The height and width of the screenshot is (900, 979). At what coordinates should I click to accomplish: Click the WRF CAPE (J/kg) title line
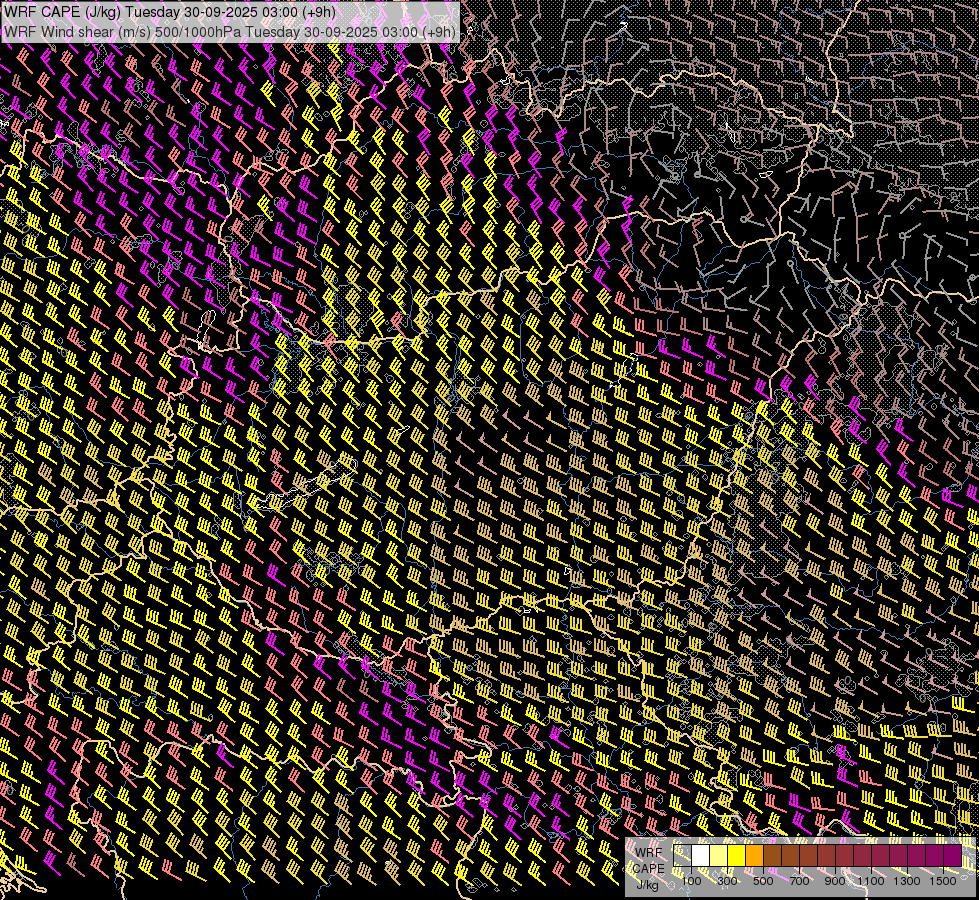click(170, 13)
